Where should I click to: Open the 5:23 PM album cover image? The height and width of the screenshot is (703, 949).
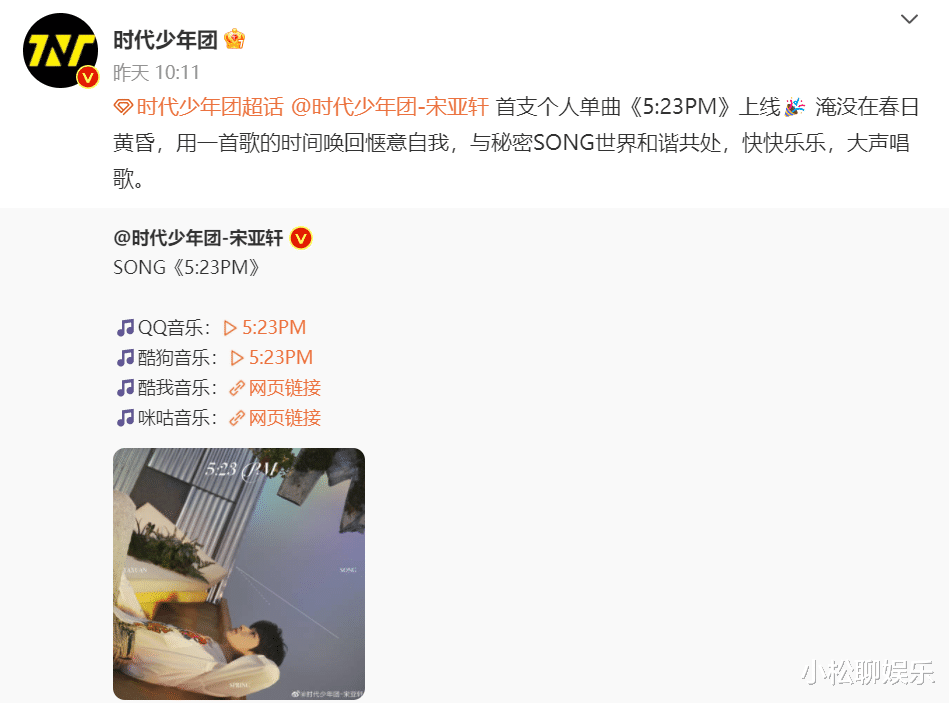click(239, 574)
